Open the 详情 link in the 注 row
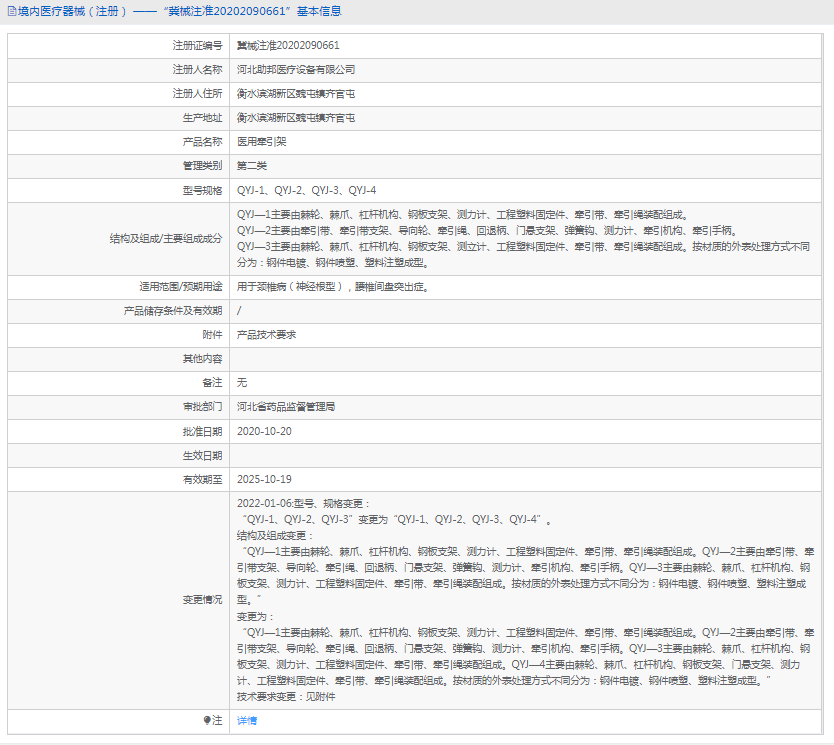Viewport: 834px width, 745px height. tap(247, 721)
